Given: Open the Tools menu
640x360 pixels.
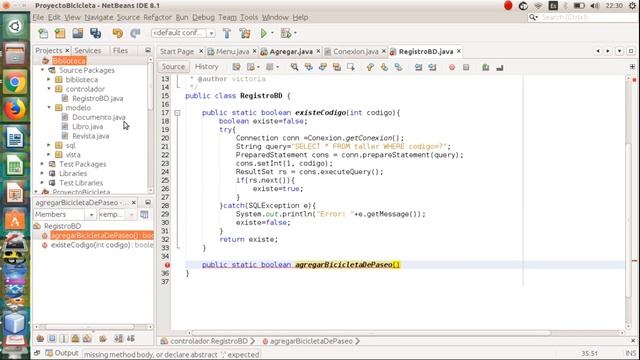Looking at the screenshot, I should [249, 17].
